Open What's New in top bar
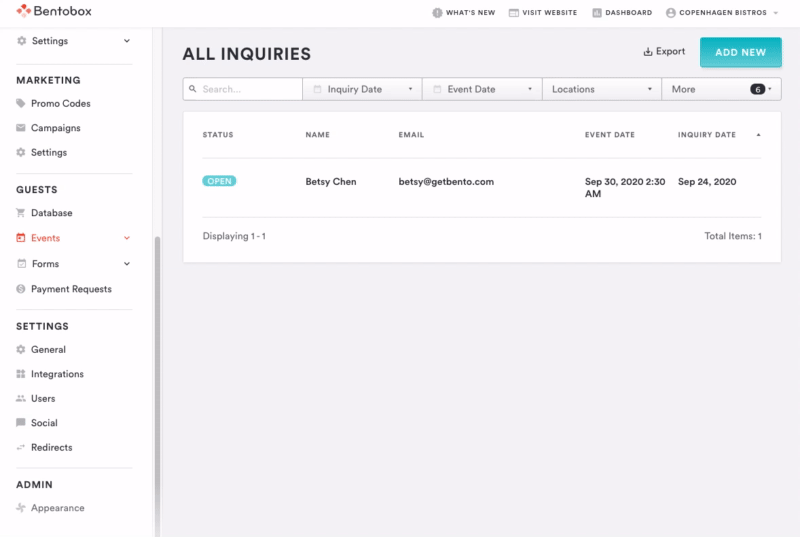 click(x=464, y=13)
